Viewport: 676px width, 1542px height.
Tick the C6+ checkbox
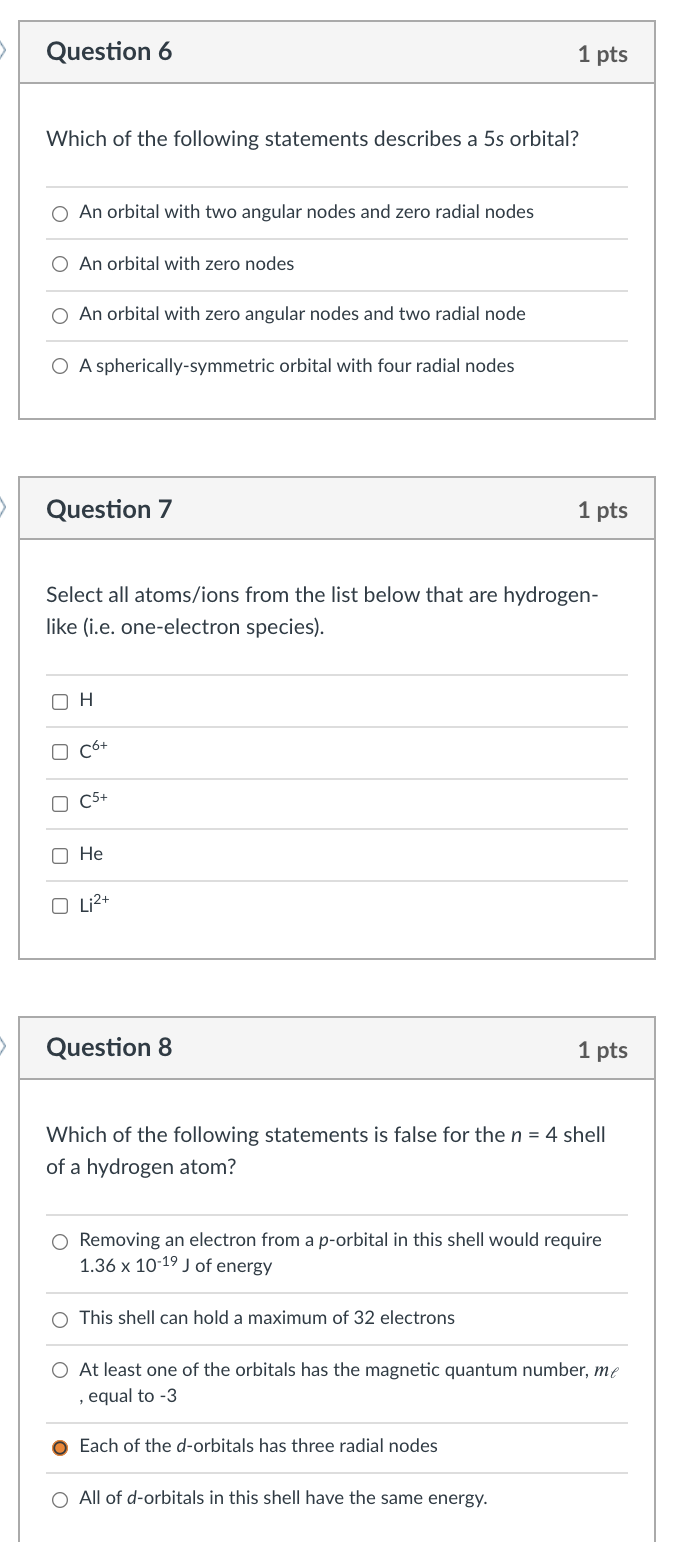[61, 752]
